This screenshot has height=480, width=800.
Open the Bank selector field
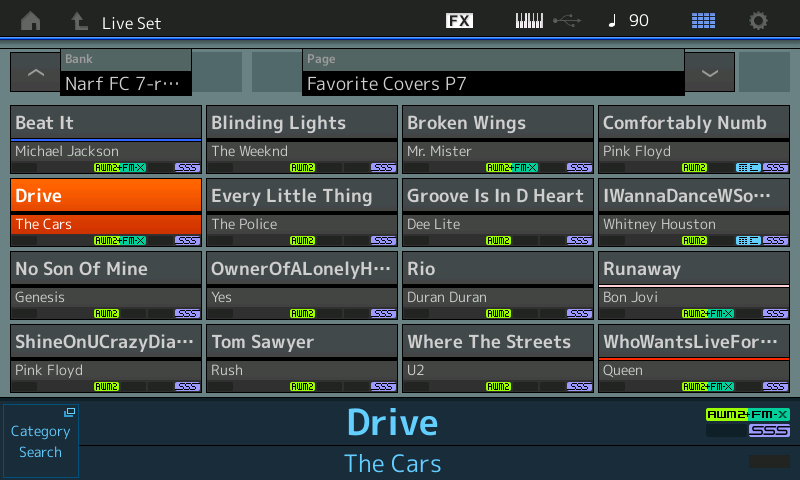[126, 73]
